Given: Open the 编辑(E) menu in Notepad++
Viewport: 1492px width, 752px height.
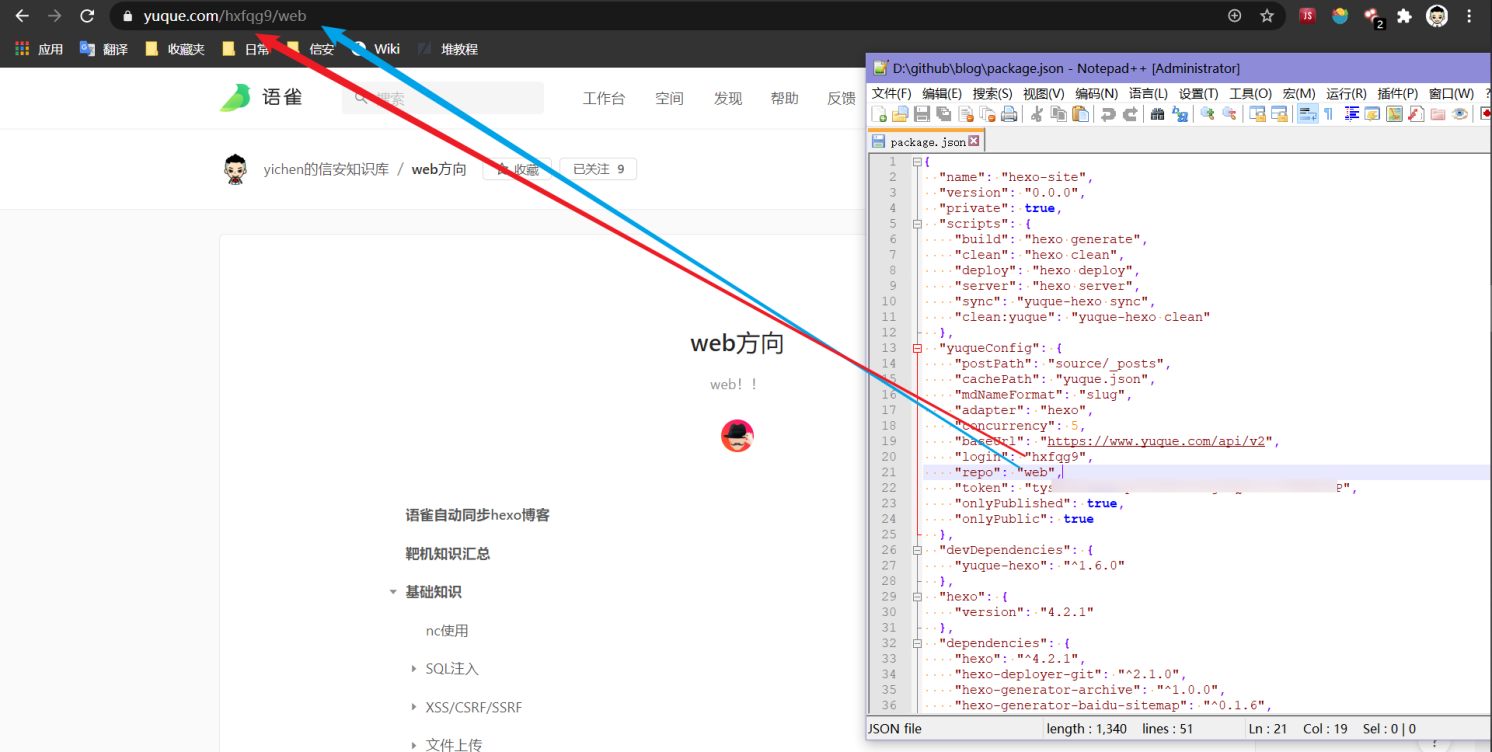Looking at the screenshot, I should coord(941,93).
